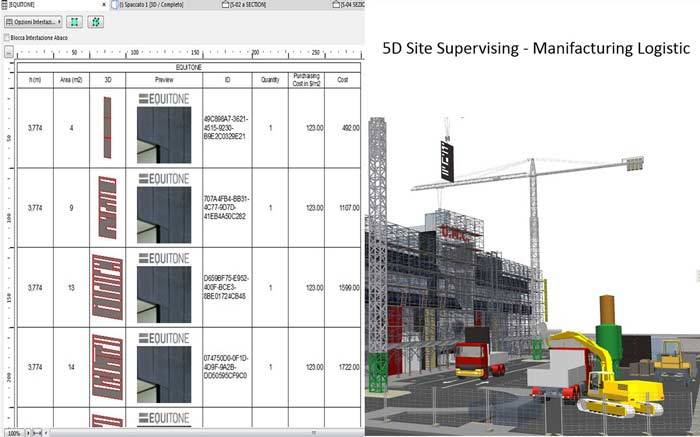
Task: Click the Area cell showing 9
Action: pyautogui.click(x=71, y=208)
